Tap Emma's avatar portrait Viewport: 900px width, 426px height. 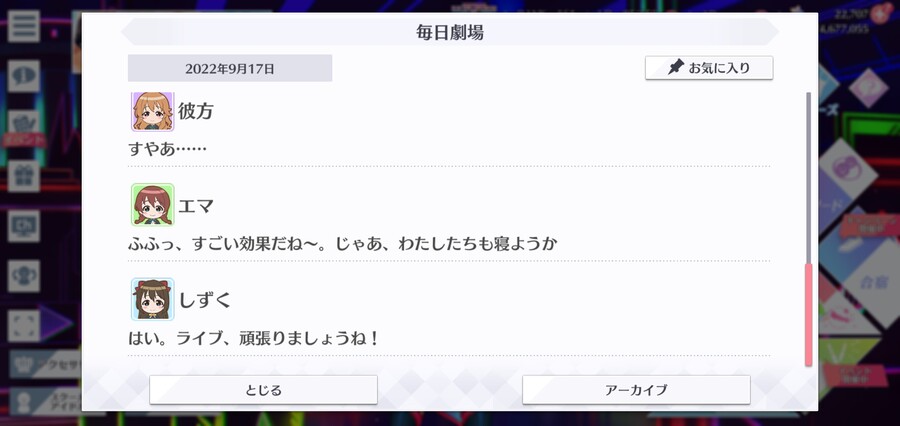click(152, 205)
